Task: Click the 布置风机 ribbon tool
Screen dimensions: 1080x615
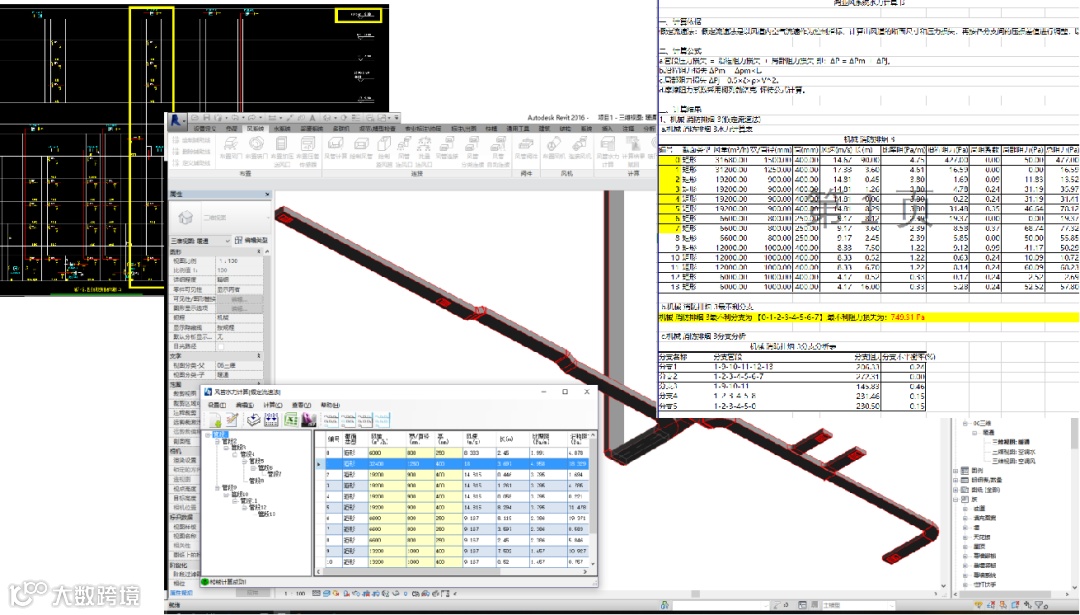Action: (x=554, y=147)
